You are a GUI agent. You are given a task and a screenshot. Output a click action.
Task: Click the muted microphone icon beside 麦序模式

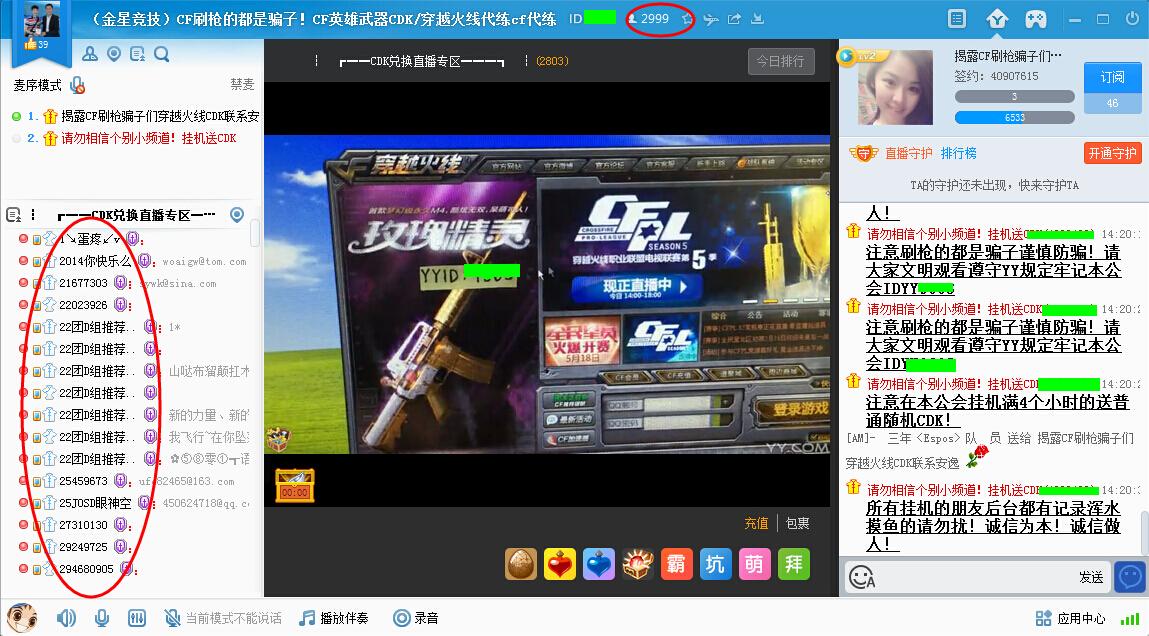point(77,86)
